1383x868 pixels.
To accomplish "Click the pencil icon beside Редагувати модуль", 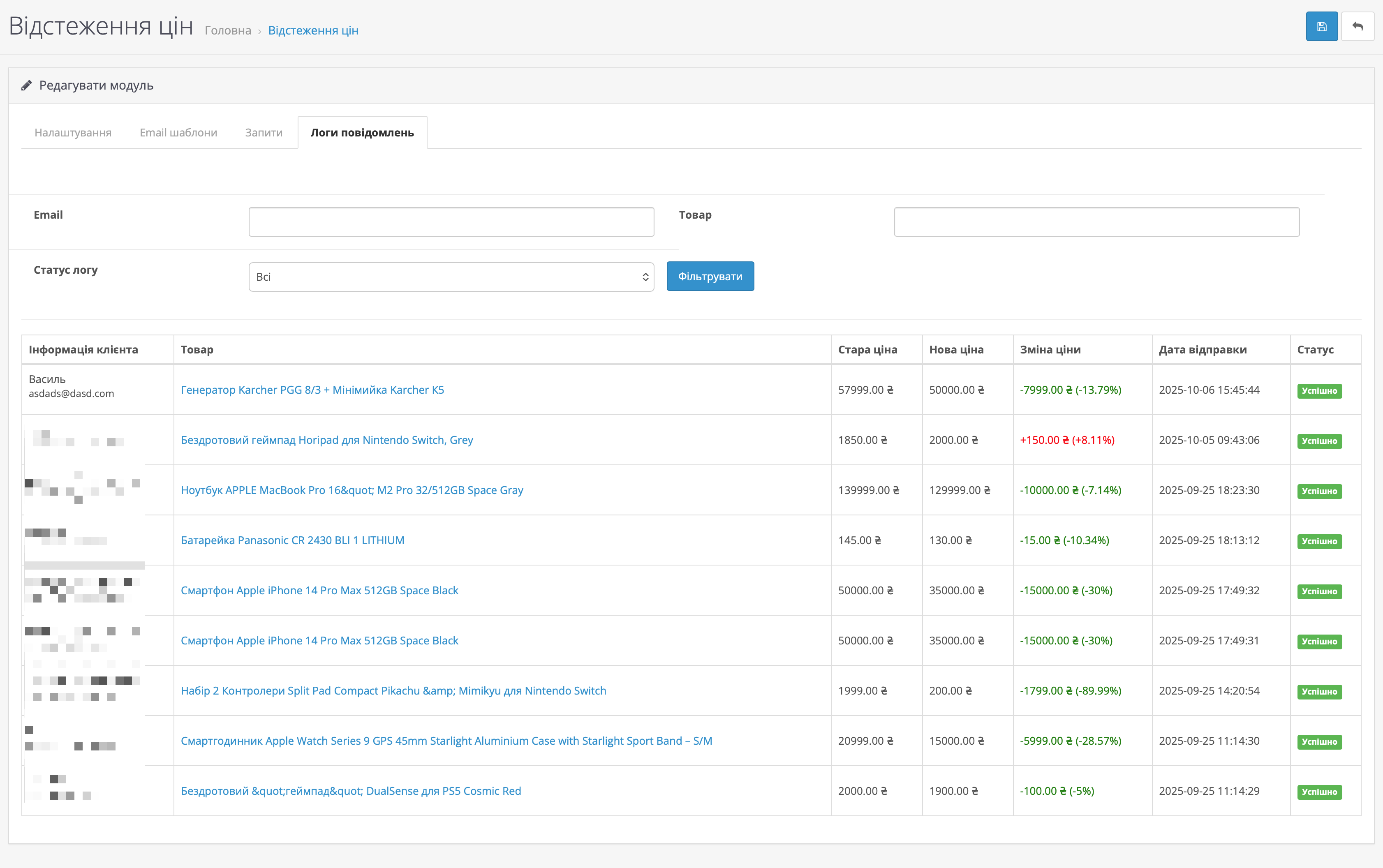I will pyautogui.click(x=26, y=85).
